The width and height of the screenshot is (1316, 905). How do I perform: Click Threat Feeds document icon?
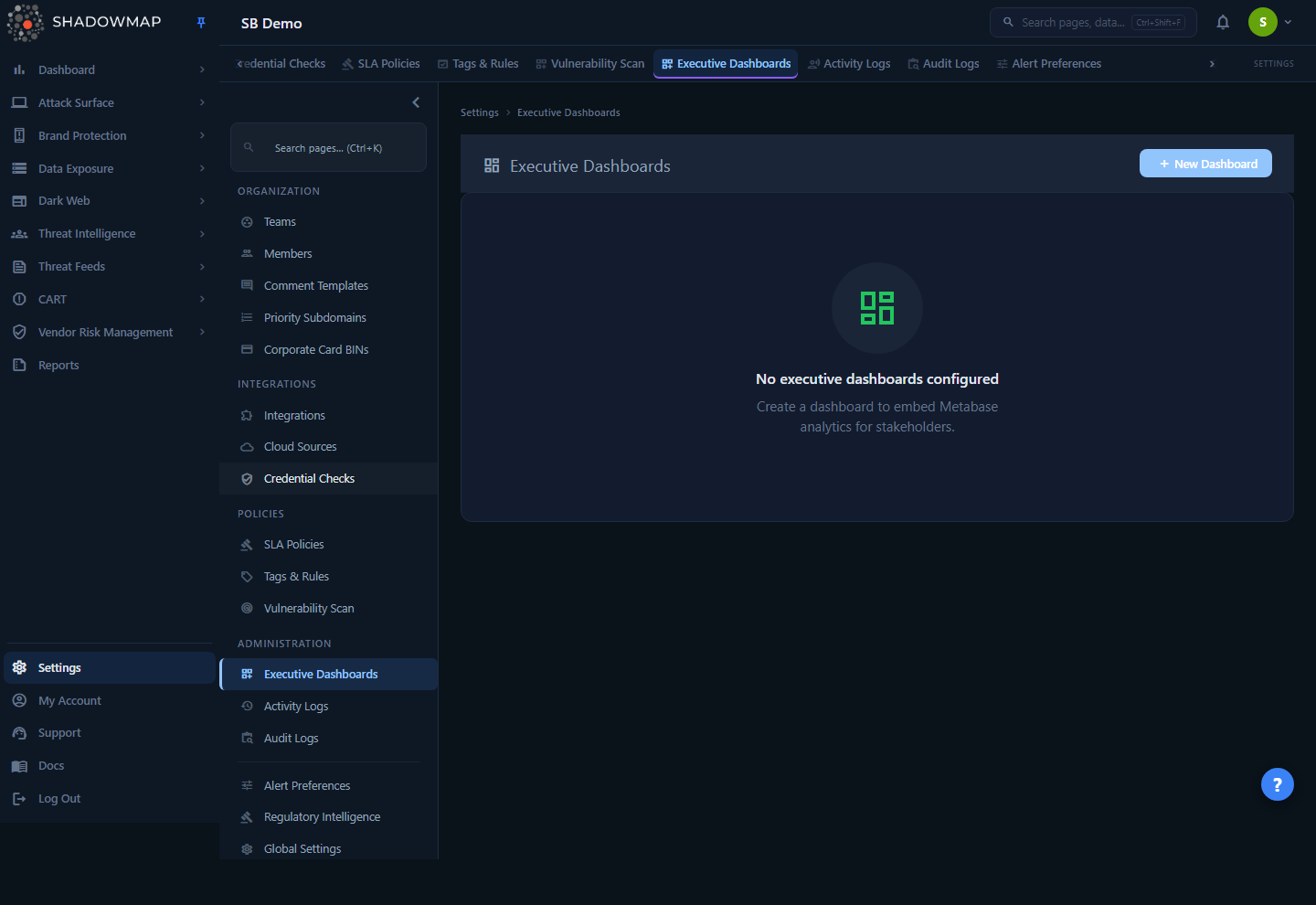pyautogui.click(x=19, y=267)
